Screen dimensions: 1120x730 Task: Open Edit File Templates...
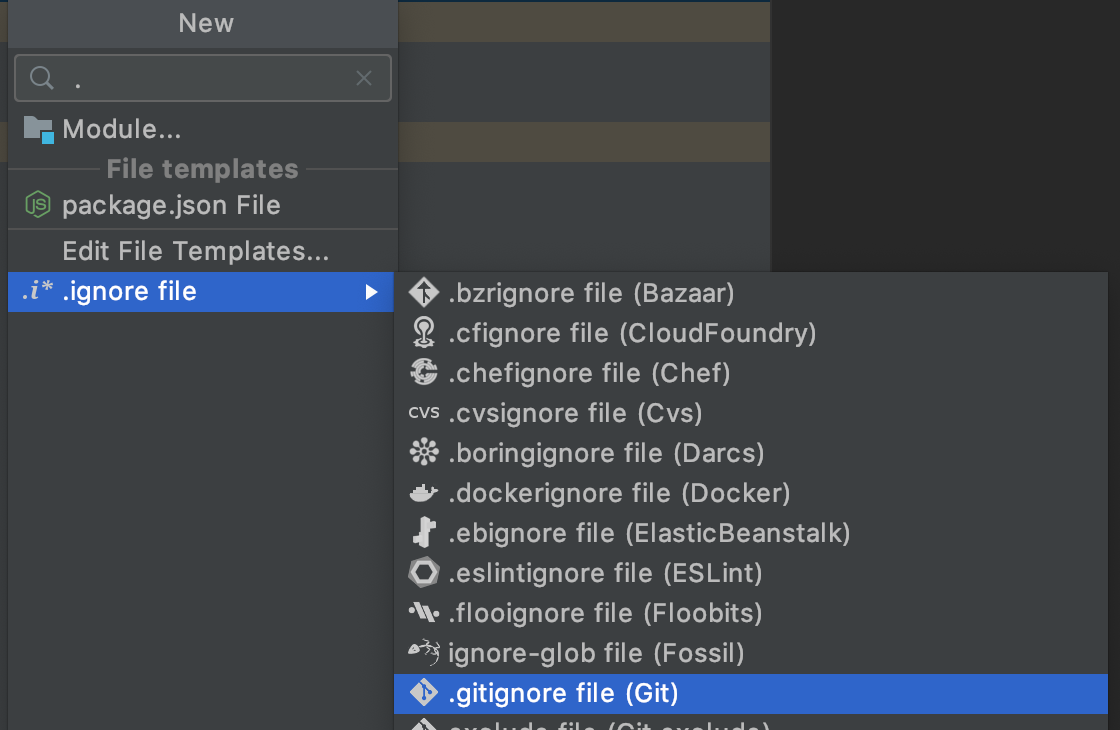(x=203, y=251)
